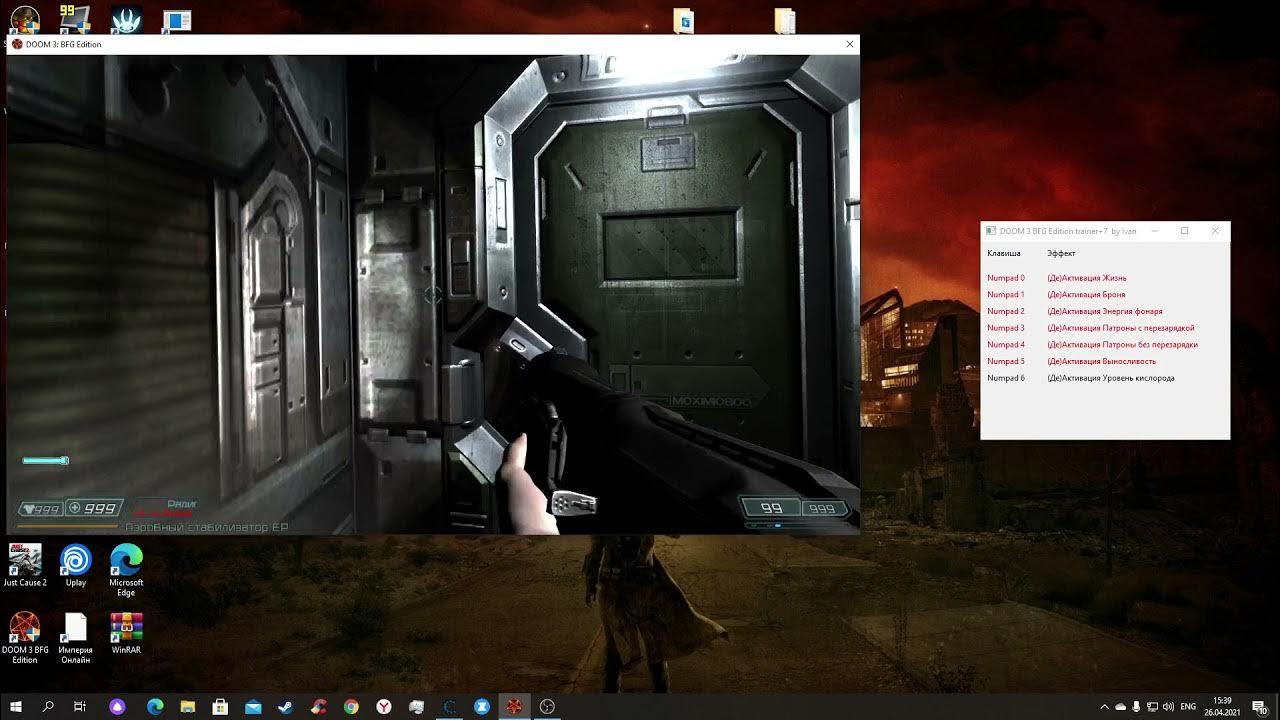This screenshot has height=720, width=1280.
Task: Open Windows Start menu
Action: point(16,706)
